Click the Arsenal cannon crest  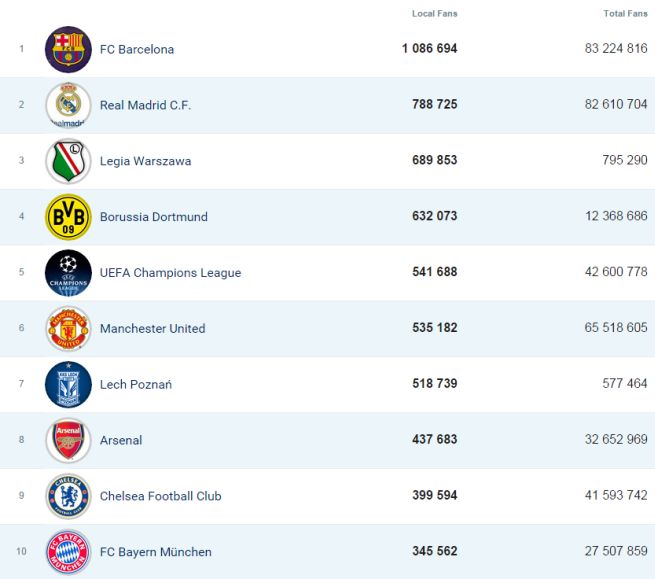point(68,440)
